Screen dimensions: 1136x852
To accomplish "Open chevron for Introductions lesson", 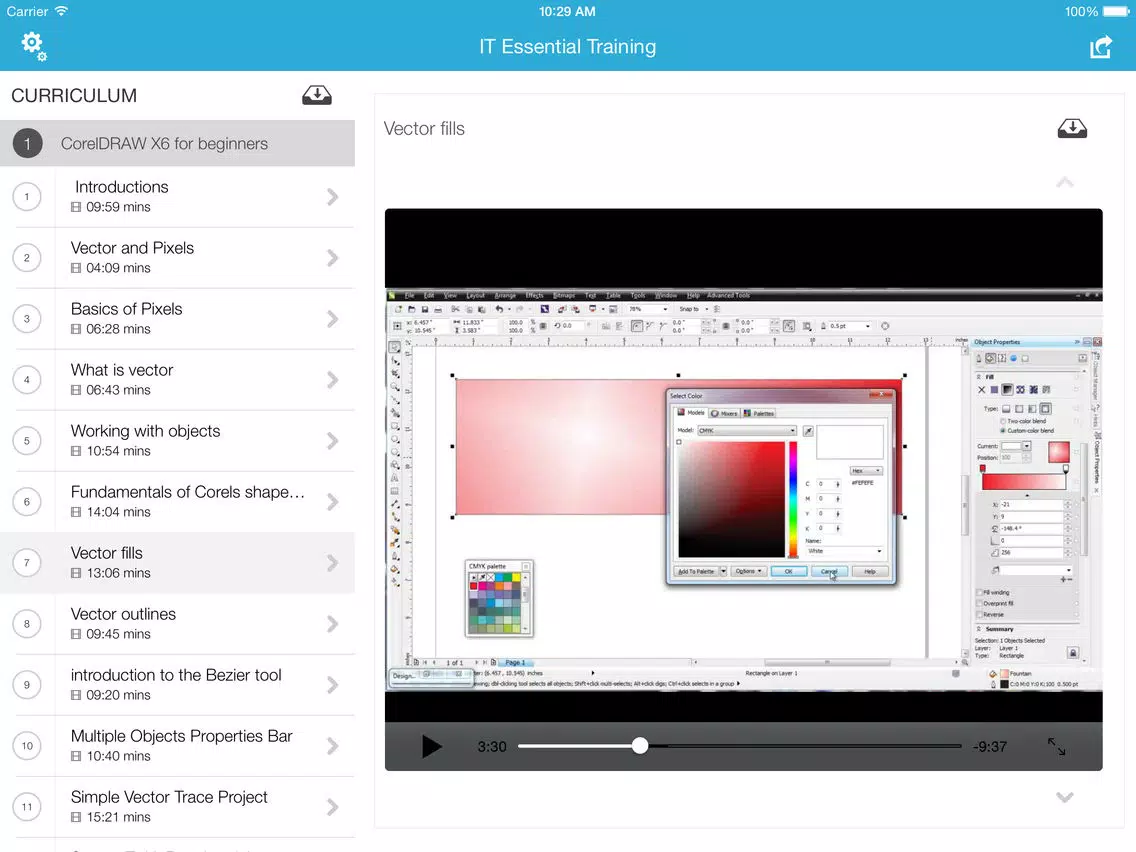I will click(333, 197).
